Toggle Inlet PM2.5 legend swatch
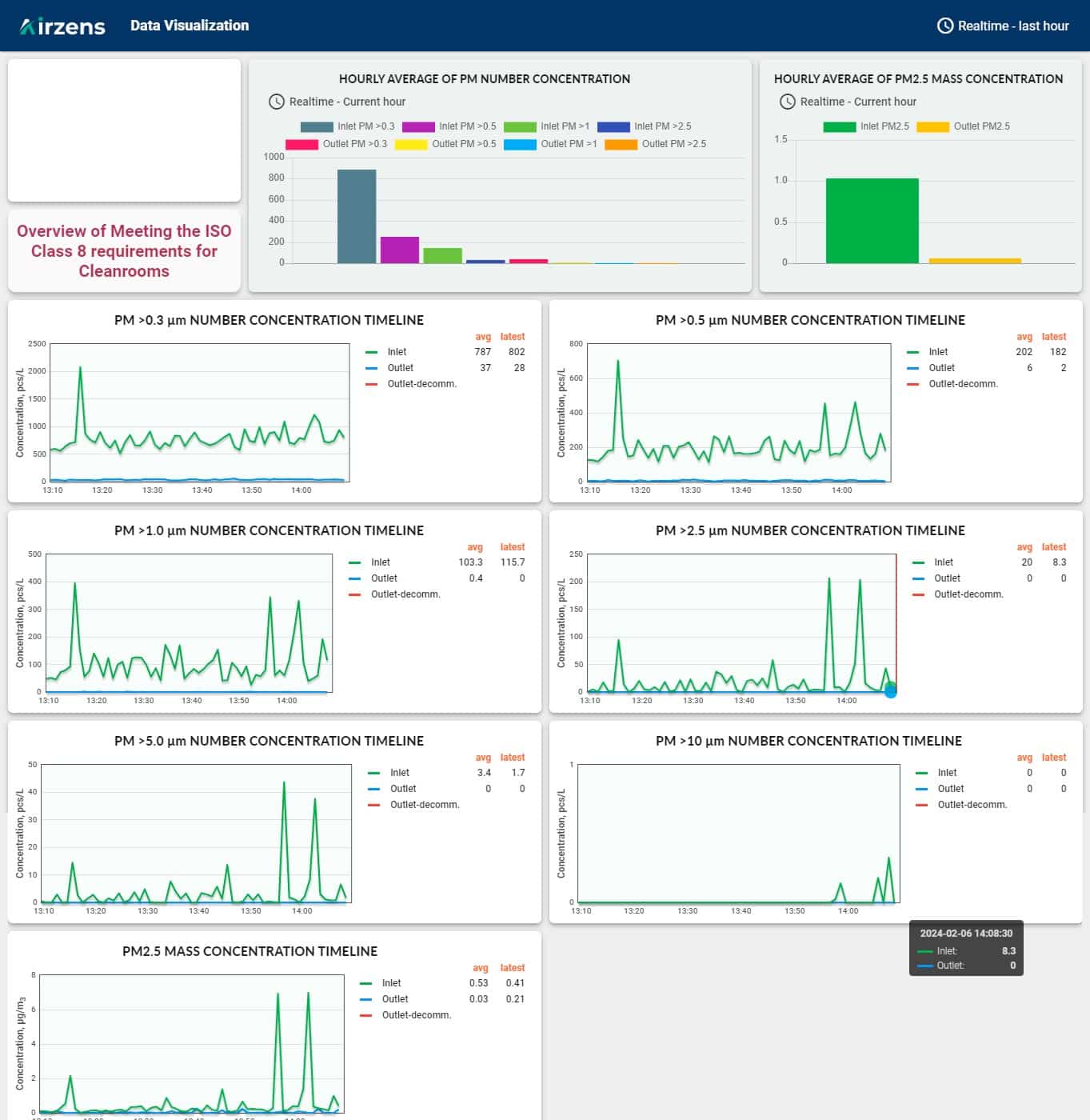The width and height of the screenshot is (1090, 1120). 840,126
